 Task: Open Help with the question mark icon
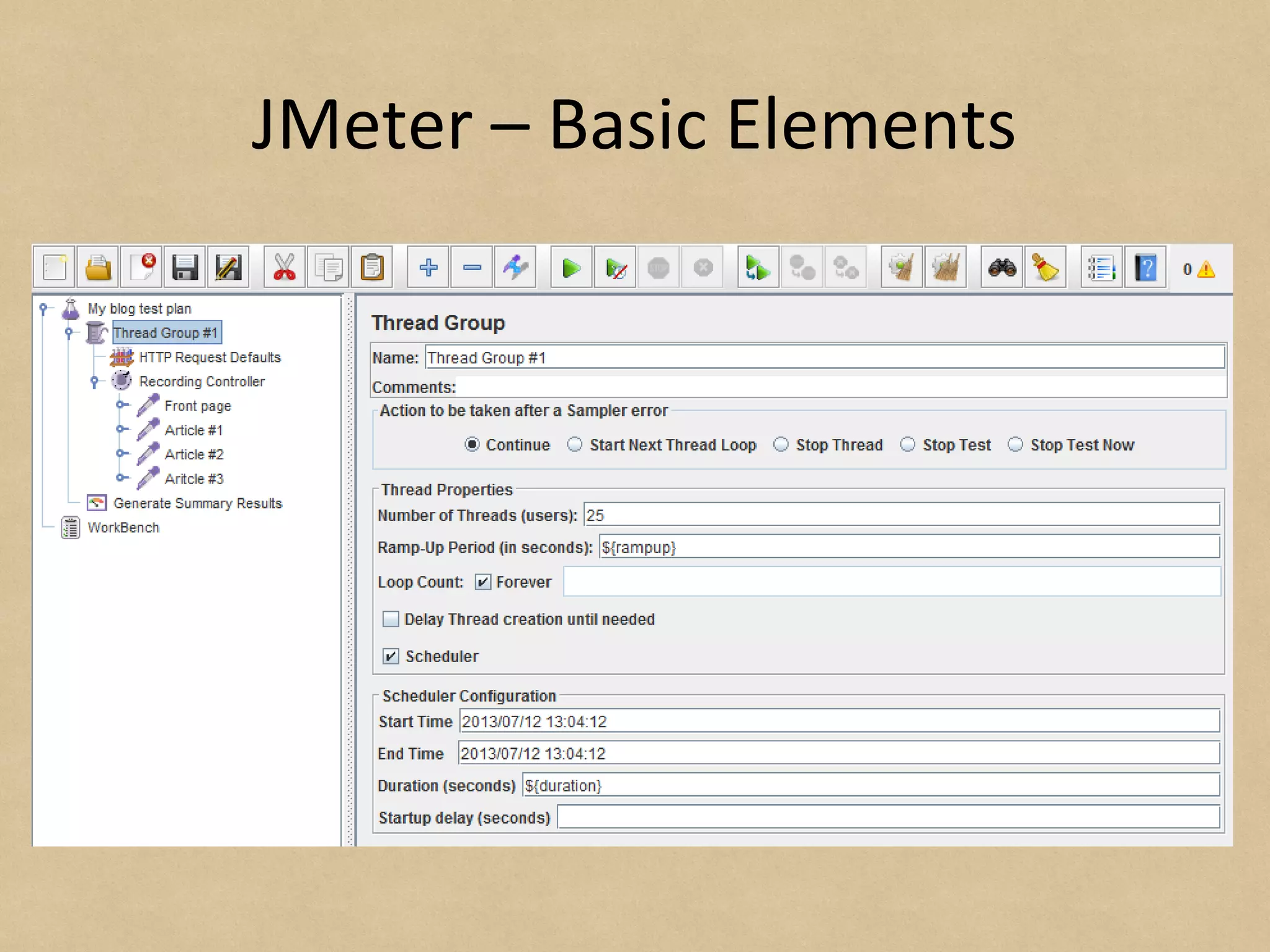click(1145, 268)
